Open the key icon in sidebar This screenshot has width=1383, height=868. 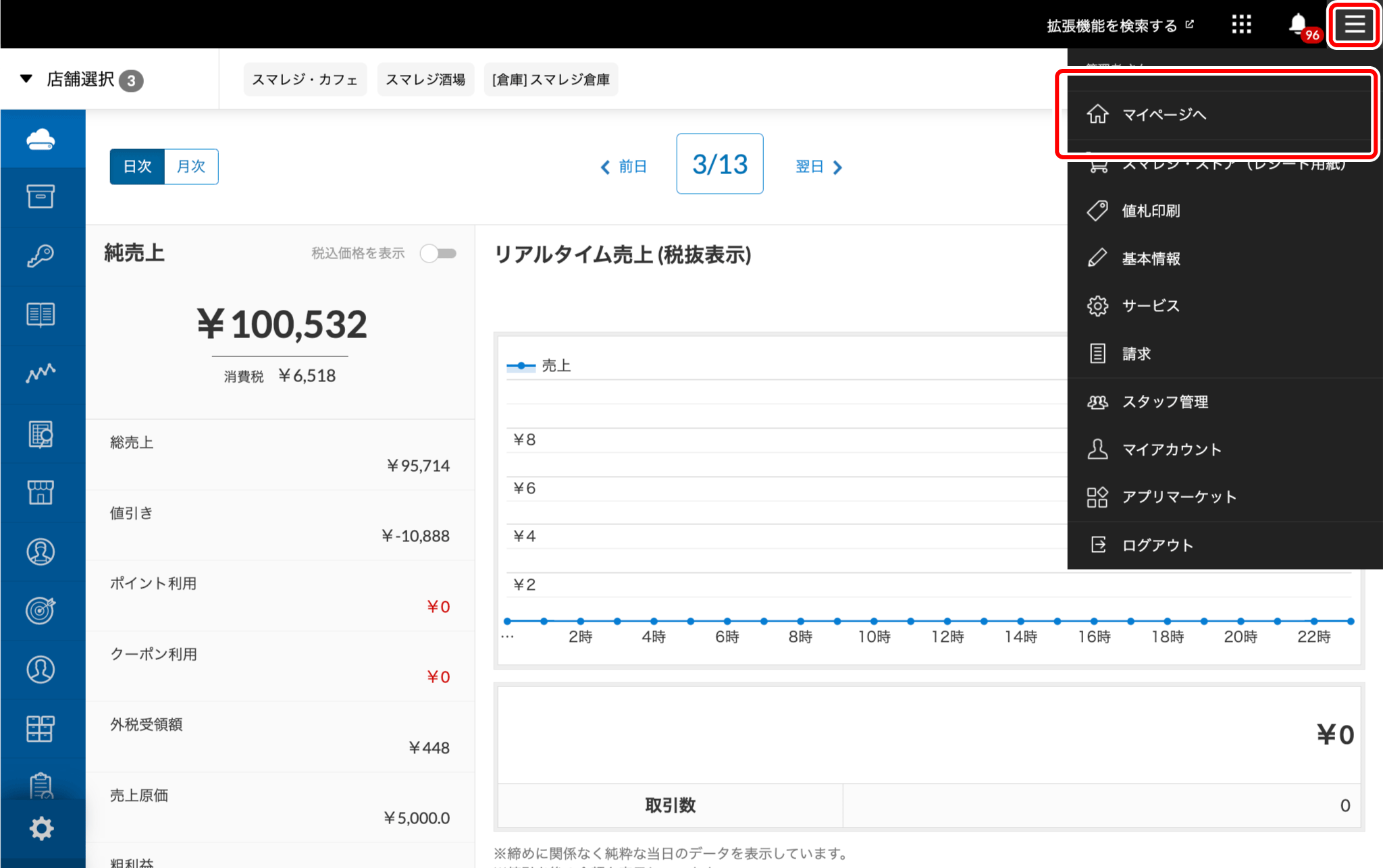point(41,256)
